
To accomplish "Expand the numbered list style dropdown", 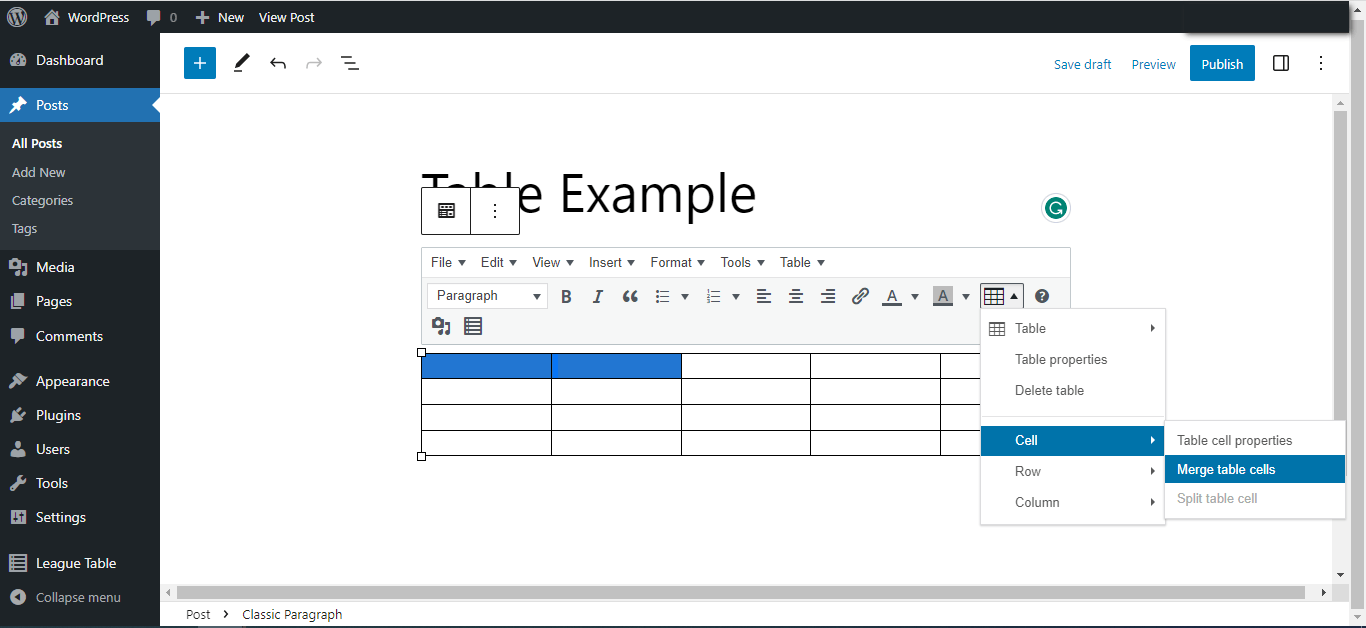I will (x=737, y=296).
